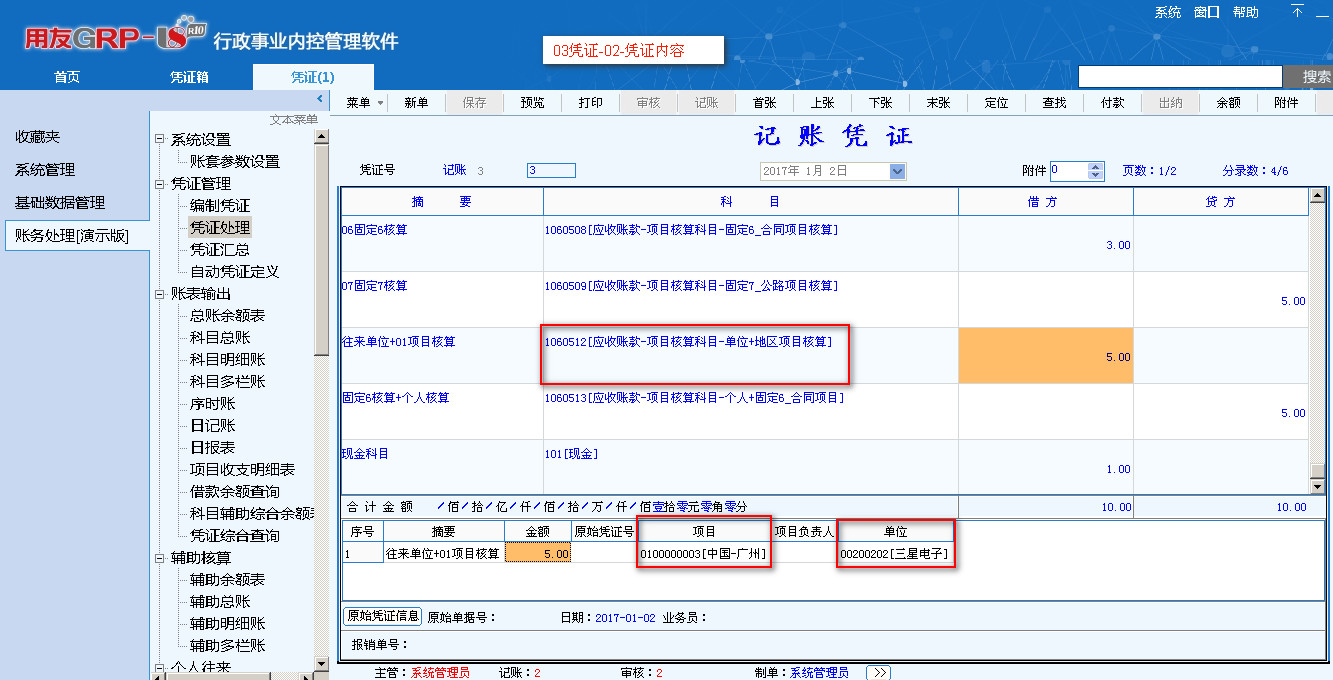This screenshot has height=680, width=1333.
Task: Click 预览 to preview the voucher
Action: coord(532,103)
